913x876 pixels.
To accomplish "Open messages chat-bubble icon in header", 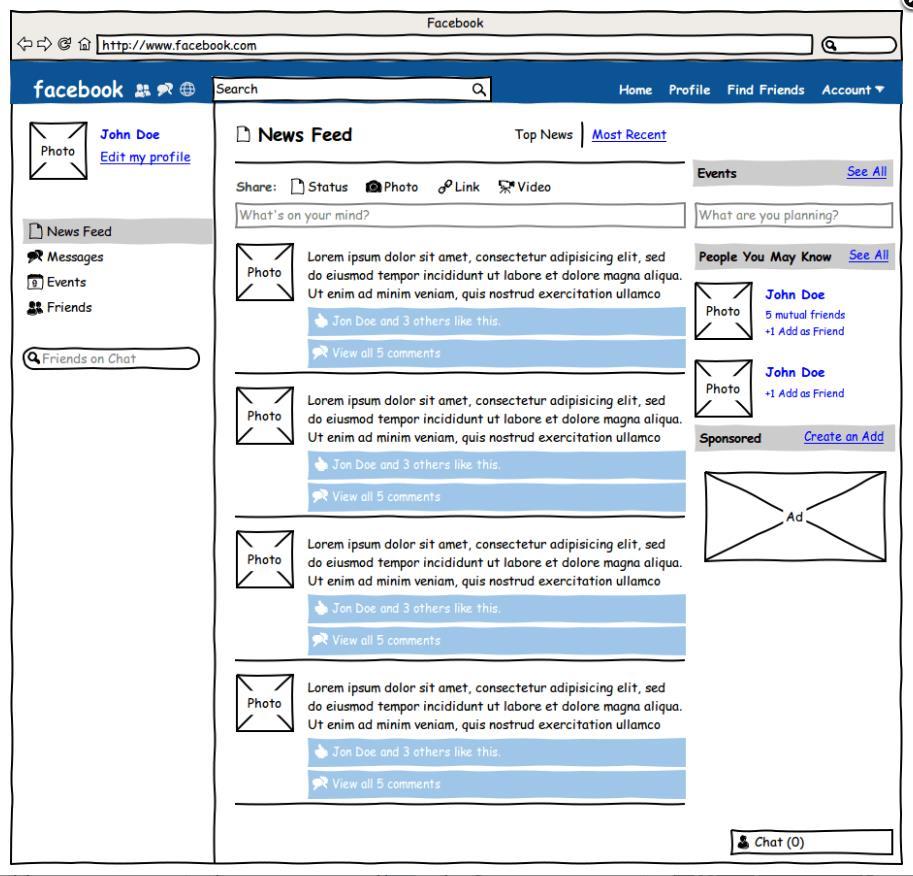I will (165, 90).
